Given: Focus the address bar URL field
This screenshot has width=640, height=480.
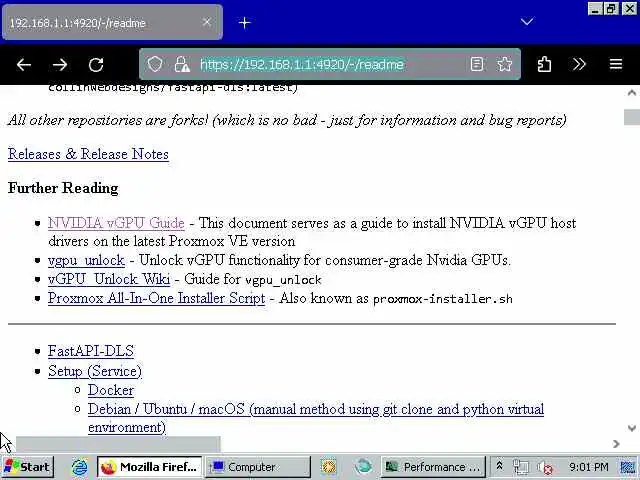Looking at the screenshot, I should (x=330, y=64).
